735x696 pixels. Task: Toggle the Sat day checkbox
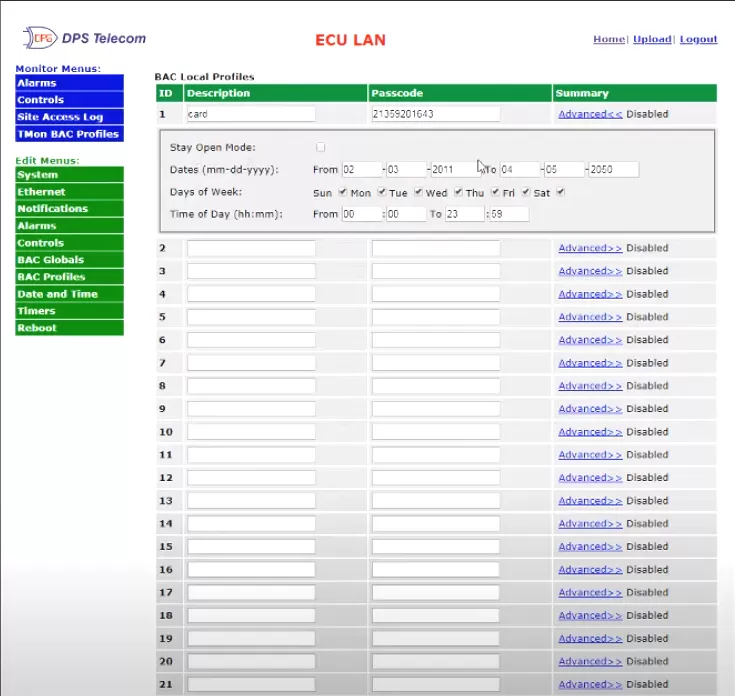560,192
